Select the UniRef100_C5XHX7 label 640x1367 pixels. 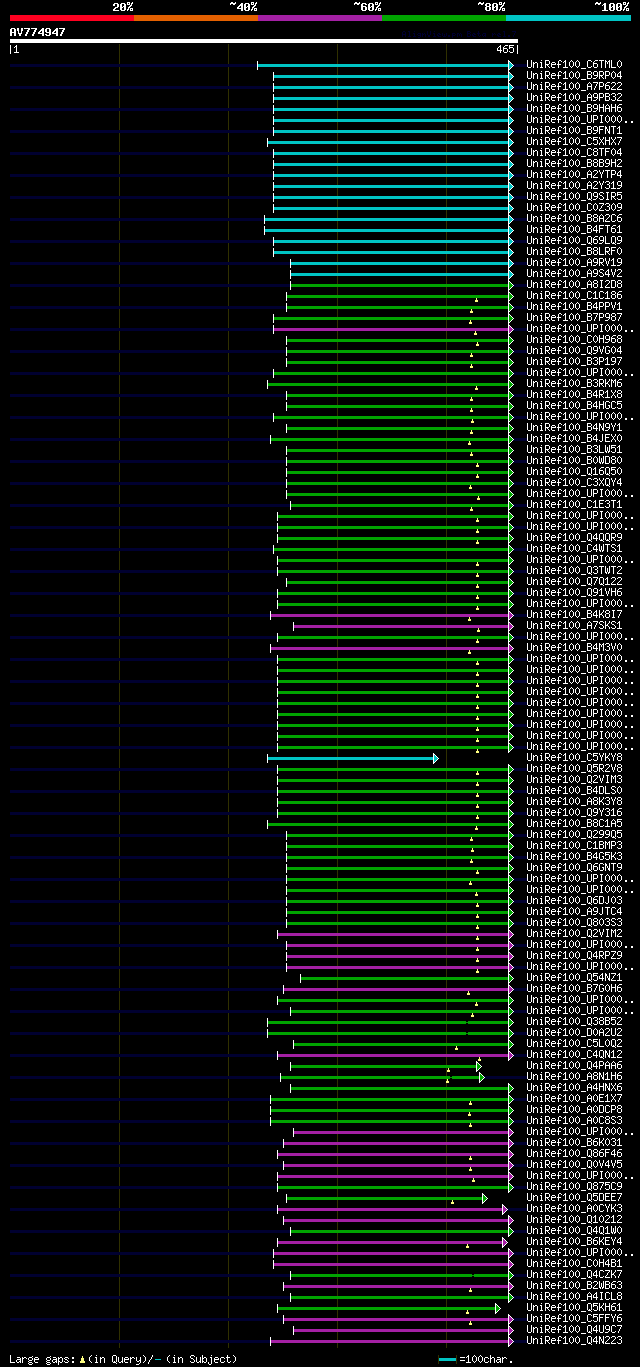574,142
